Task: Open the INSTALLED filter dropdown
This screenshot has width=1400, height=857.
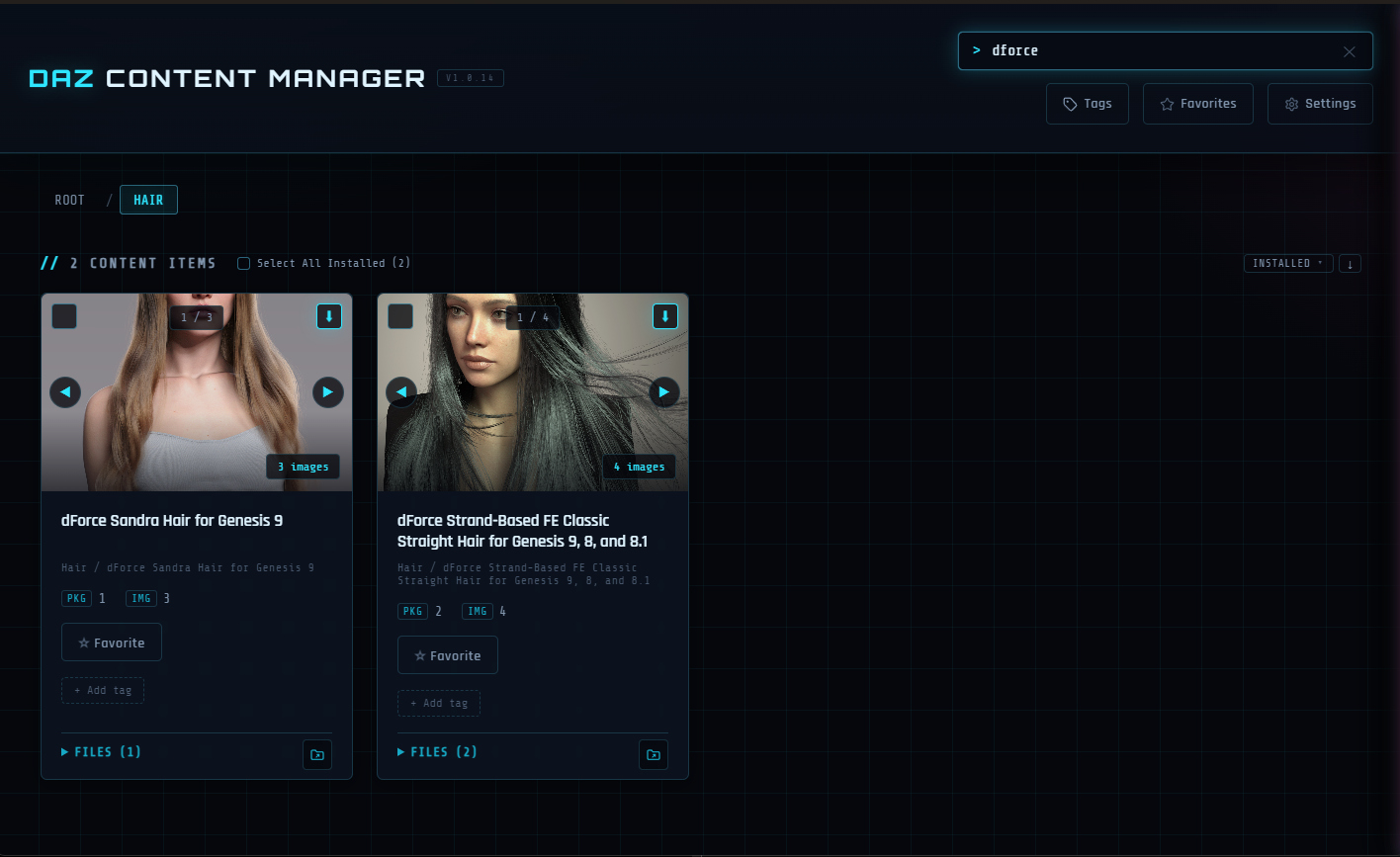Action: [x=1288, y=263]
